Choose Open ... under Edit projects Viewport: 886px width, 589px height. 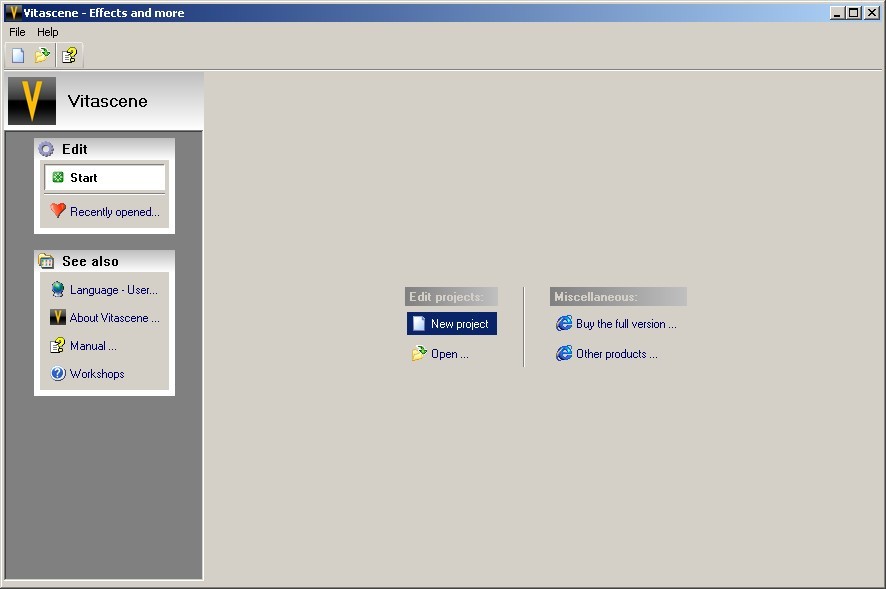pos(449,354)
